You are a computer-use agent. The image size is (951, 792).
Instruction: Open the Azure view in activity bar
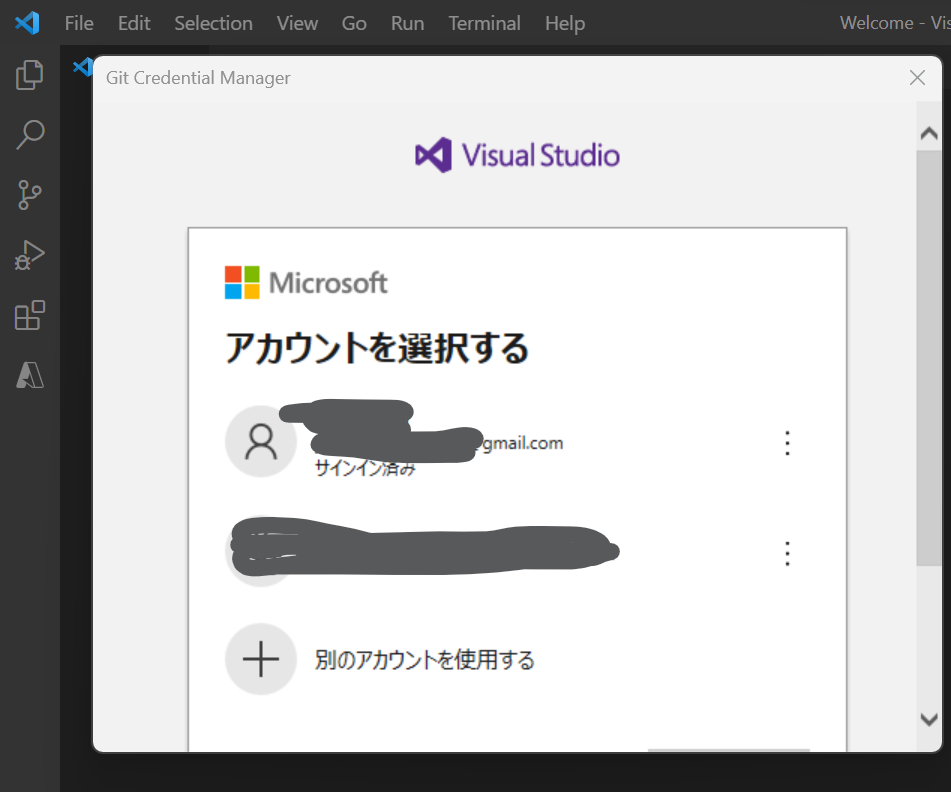pos(29,375)
